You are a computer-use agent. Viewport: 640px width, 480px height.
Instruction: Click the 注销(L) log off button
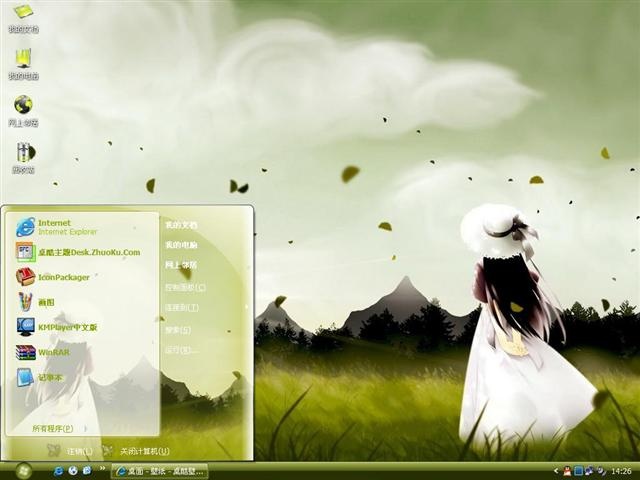tap(70, 451)
